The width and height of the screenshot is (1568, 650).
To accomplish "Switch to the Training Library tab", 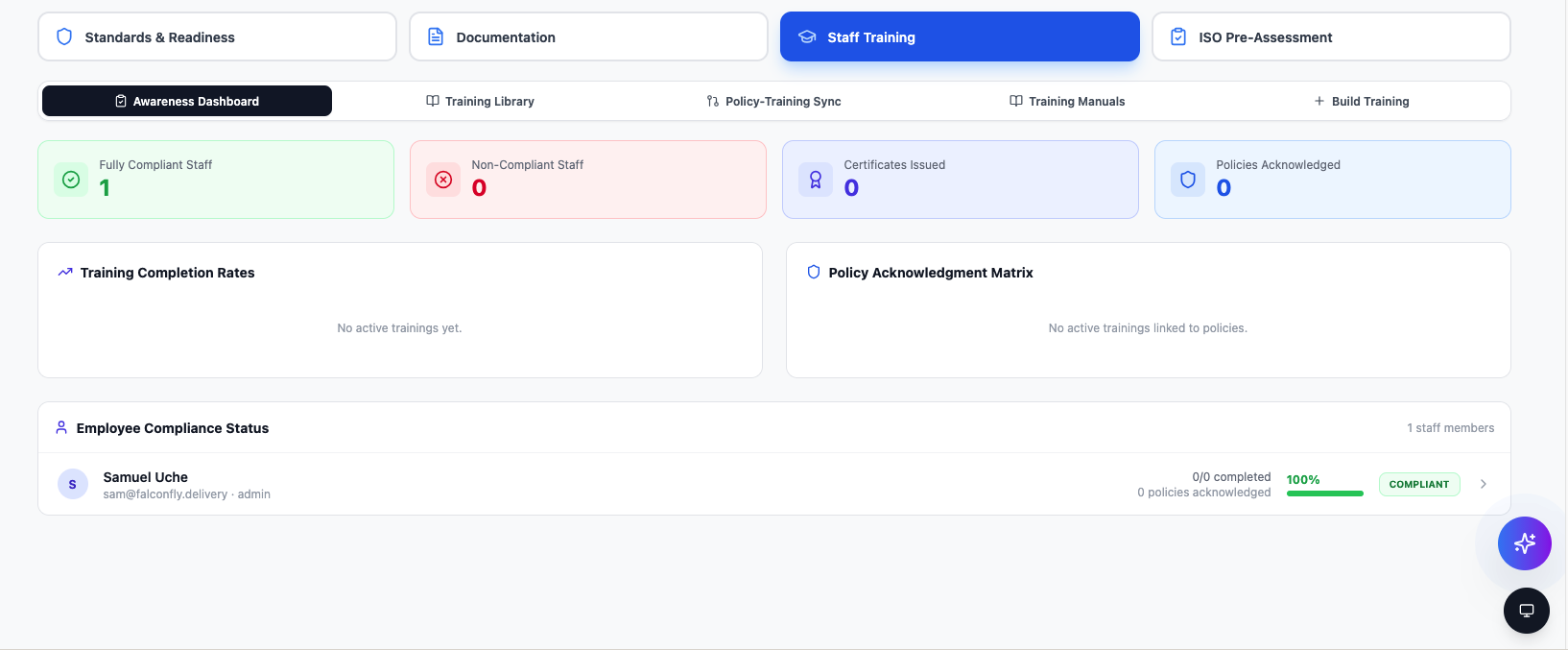I will (x=480, y=101).
